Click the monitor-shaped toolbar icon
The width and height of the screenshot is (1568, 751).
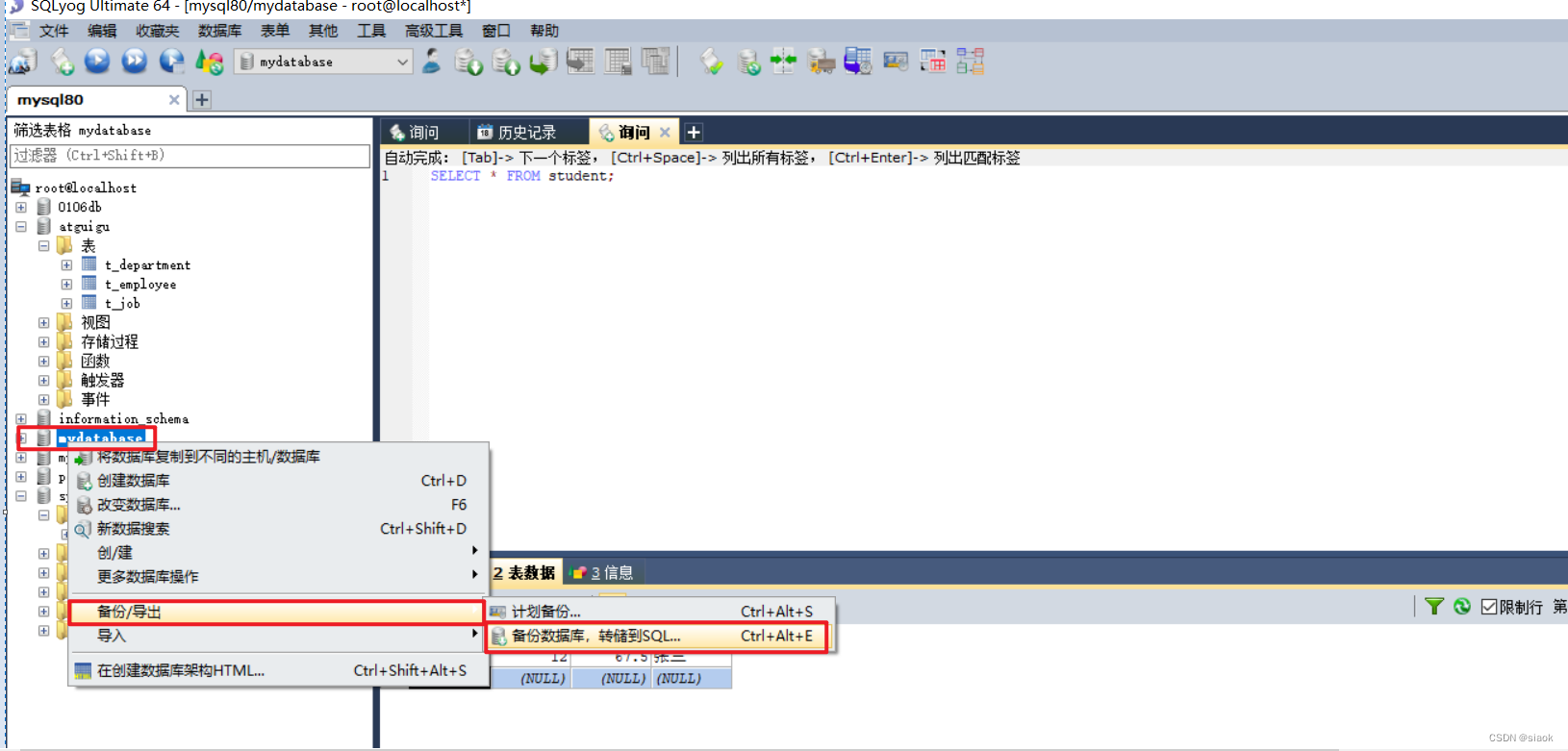[x=896, y=62]
